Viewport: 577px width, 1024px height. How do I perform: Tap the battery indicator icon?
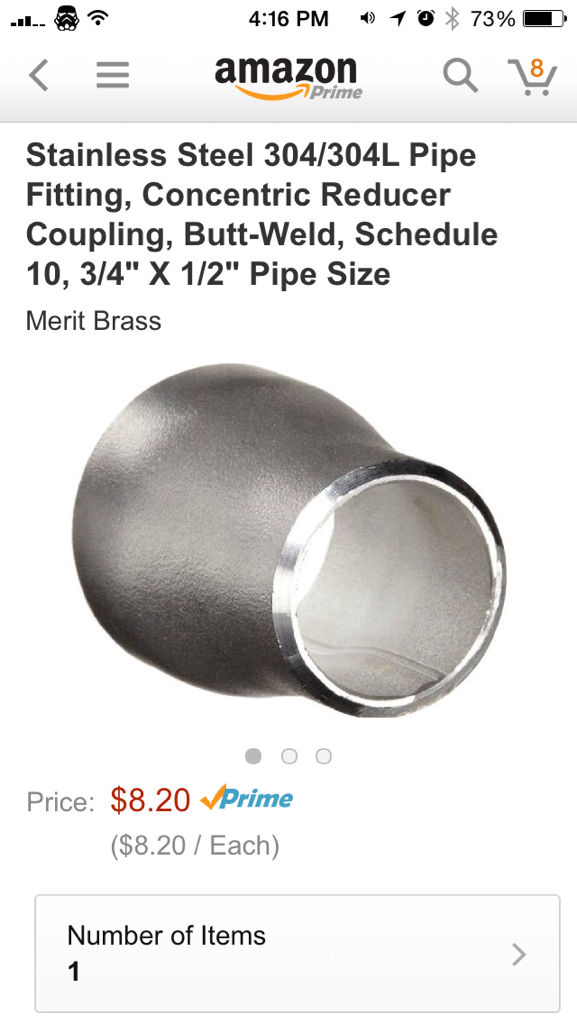[545, 19]
